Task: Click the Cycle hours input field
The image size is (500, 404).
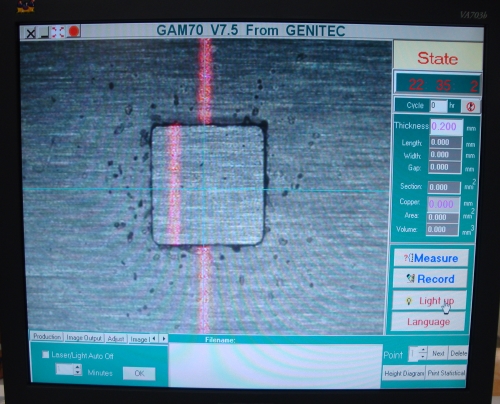Action: coord(439,106)
